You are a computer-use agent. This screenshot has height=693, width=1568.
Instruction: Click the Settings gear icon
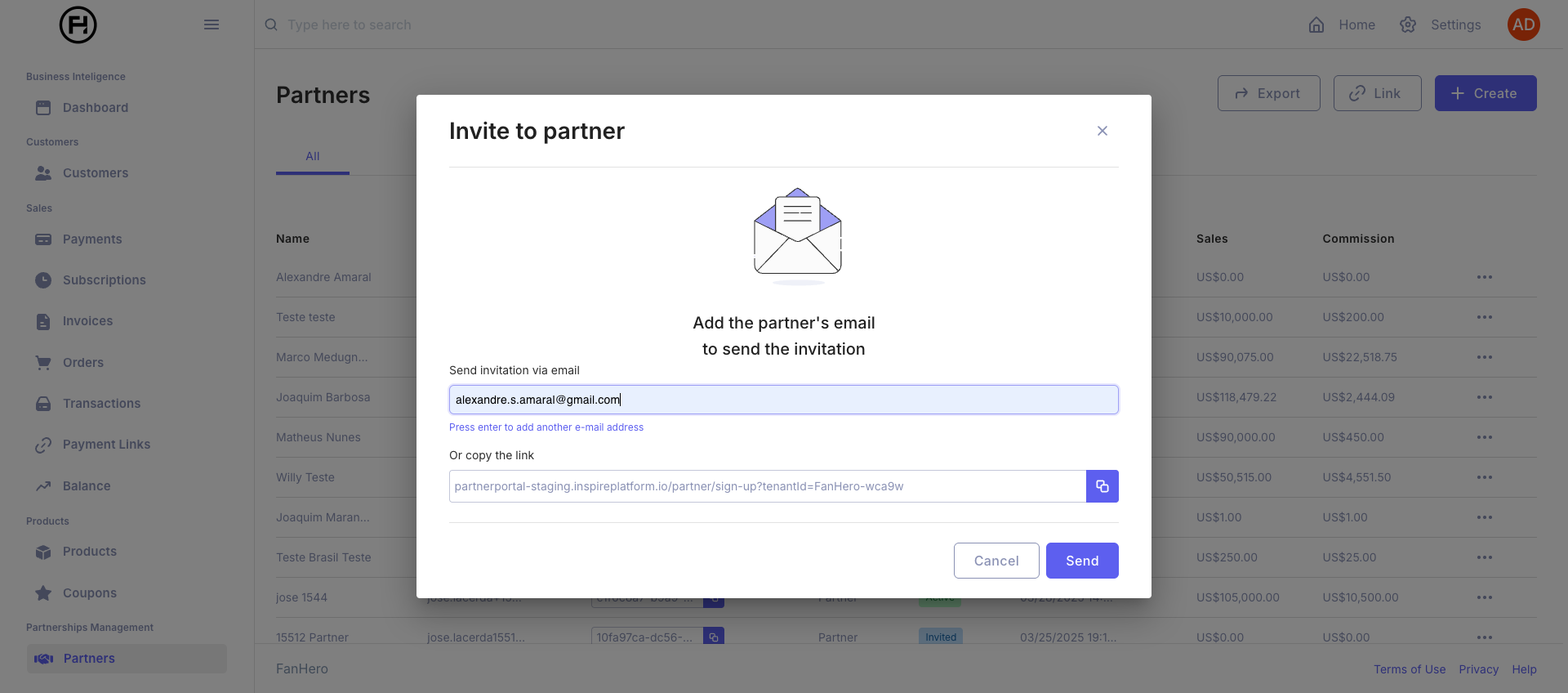coord(1408,25)
